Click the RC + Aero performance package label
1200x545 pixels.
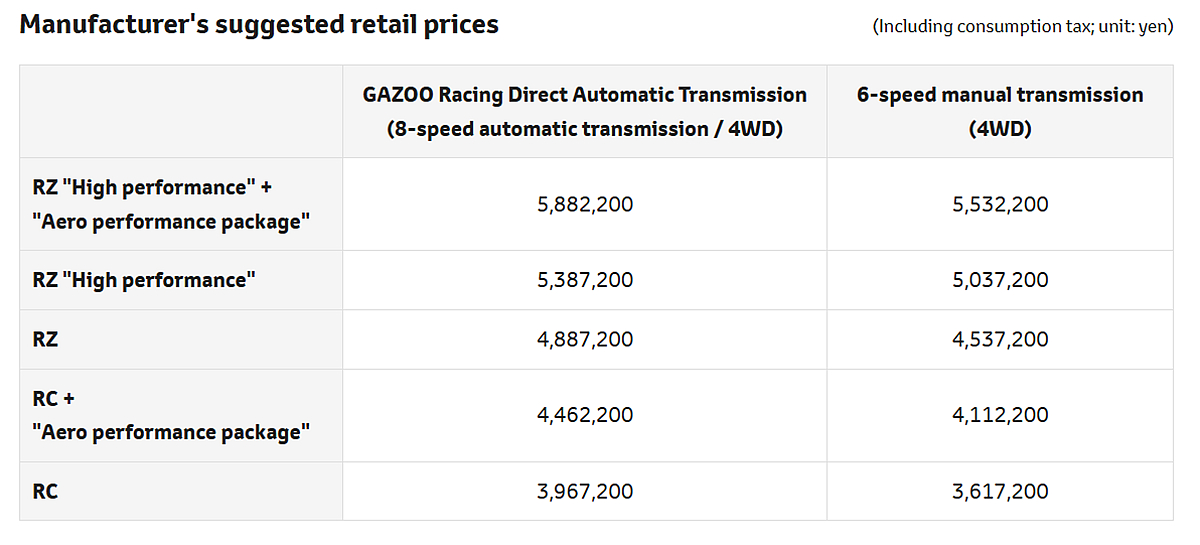tap(170, 415)
